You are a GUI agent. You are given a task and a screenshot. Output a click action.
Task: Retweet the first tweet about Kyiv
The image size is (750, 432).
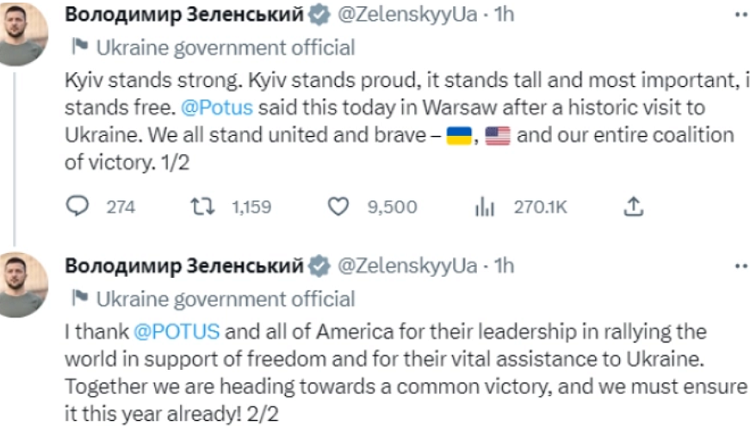[200, 207]
